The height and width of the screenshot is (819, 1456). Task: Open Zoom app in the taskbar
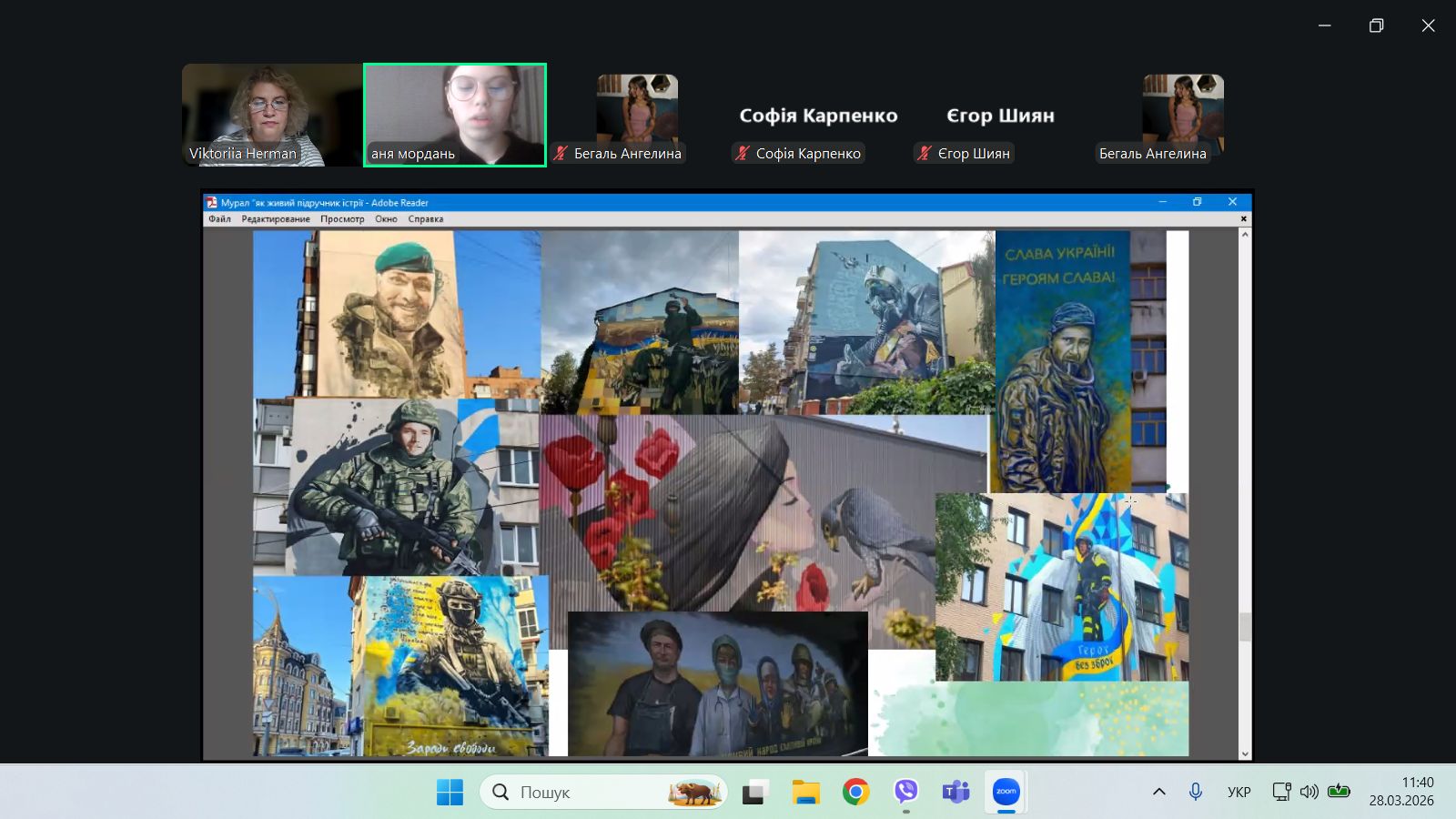(x=1006, y=792)
